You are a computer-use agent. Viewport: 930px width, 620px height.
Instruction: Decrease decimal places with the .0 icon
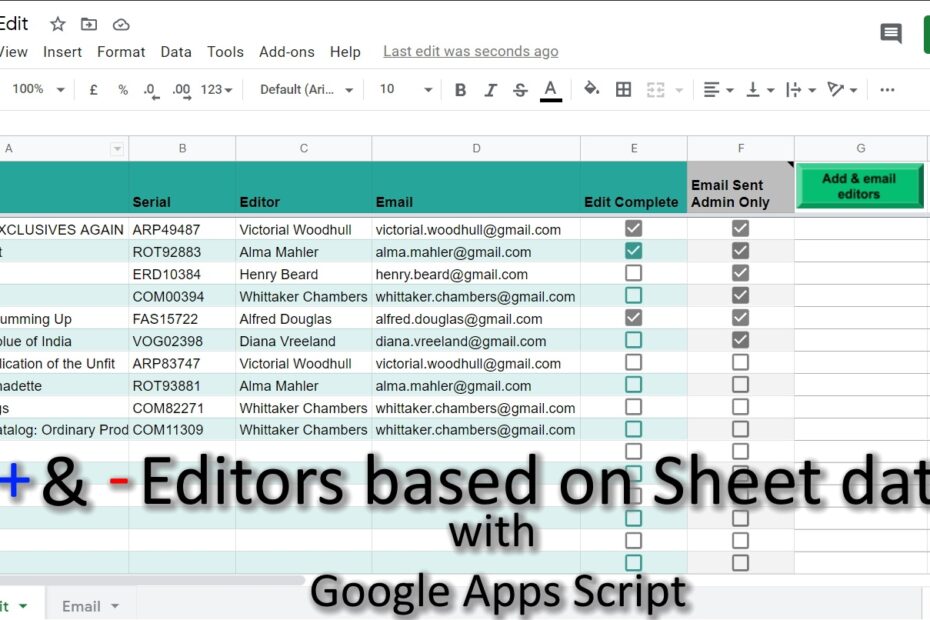coord(151,91)
